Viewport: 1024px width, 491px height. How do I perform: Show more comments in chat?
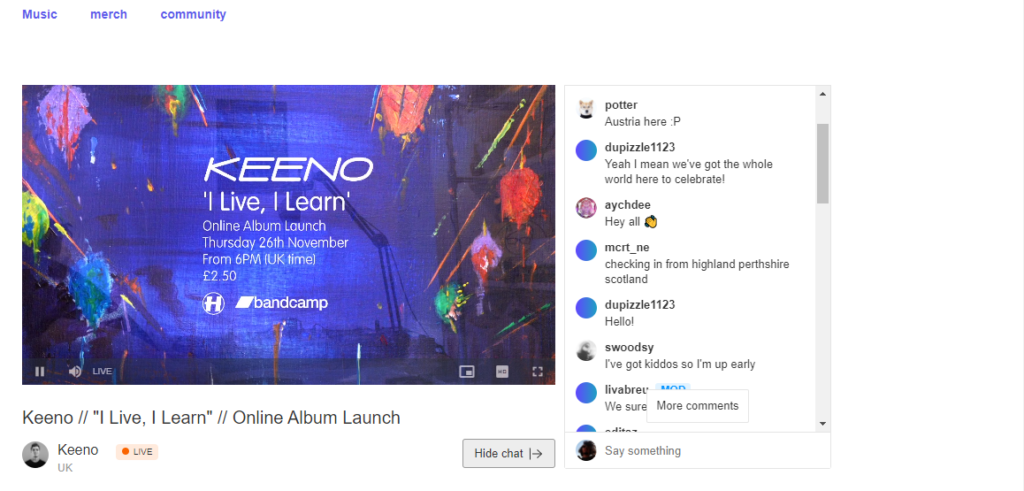coord(697,406)
